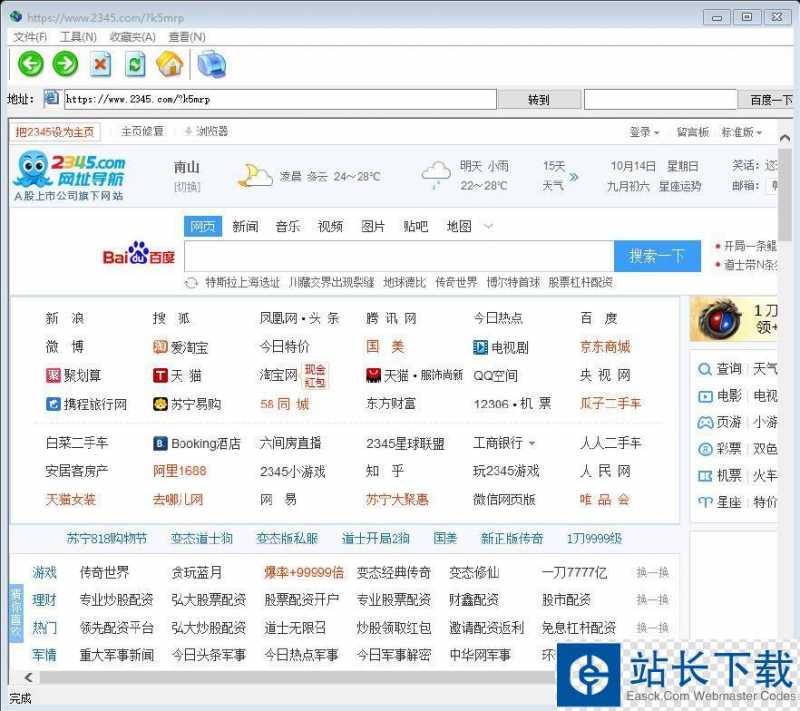Open the 留言板 link

click(x=693, y=132)
